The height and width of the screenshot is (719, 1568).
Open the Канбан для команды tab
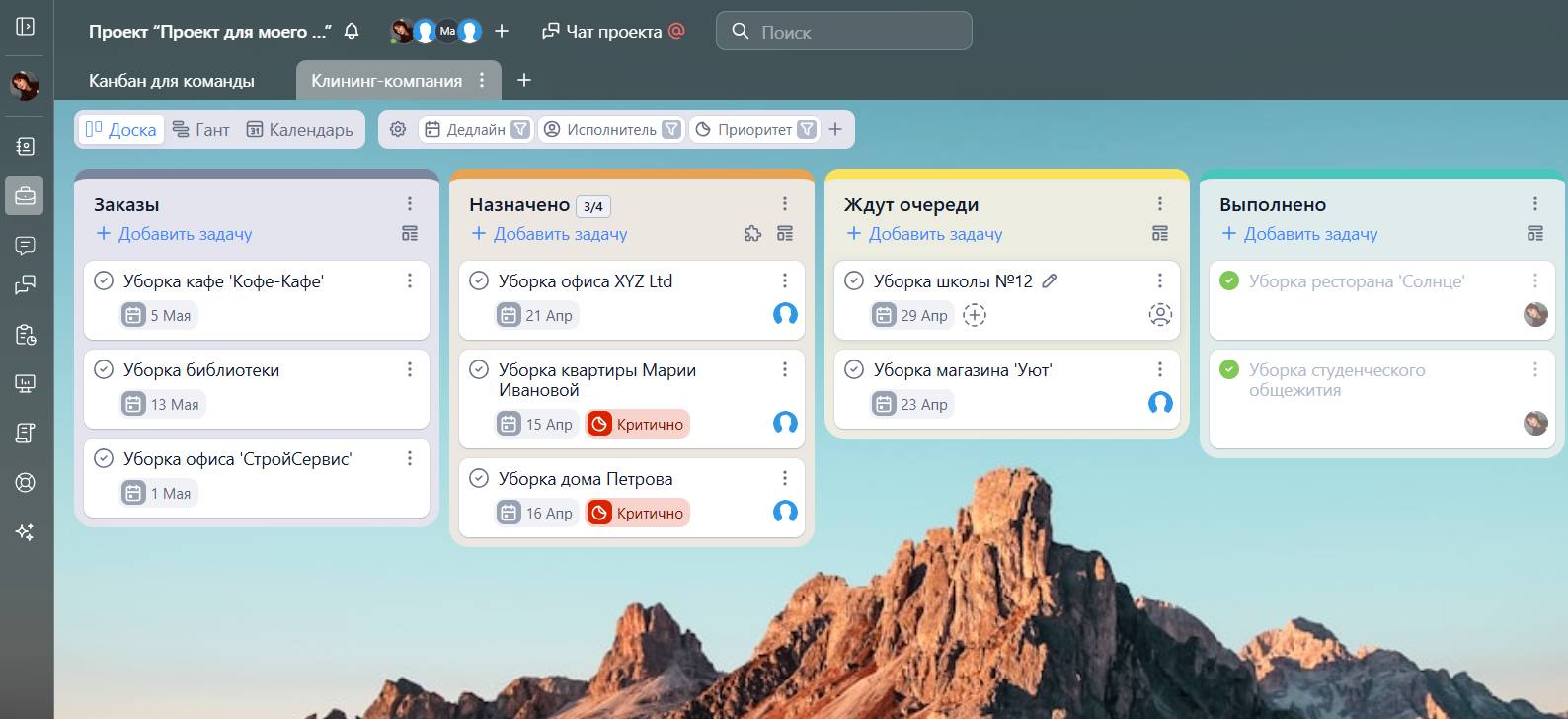point(172,81)
